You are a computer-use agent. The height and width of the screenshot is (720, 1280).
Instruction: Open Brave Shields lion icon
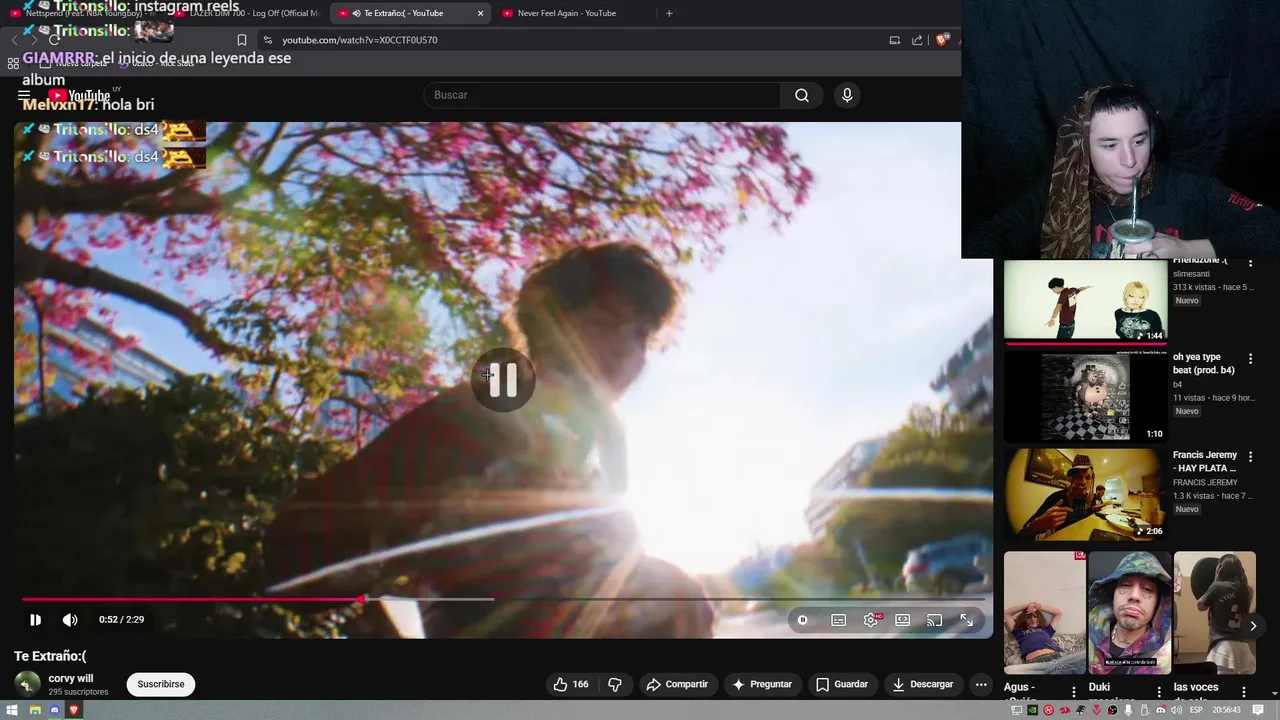click(941, 40)
